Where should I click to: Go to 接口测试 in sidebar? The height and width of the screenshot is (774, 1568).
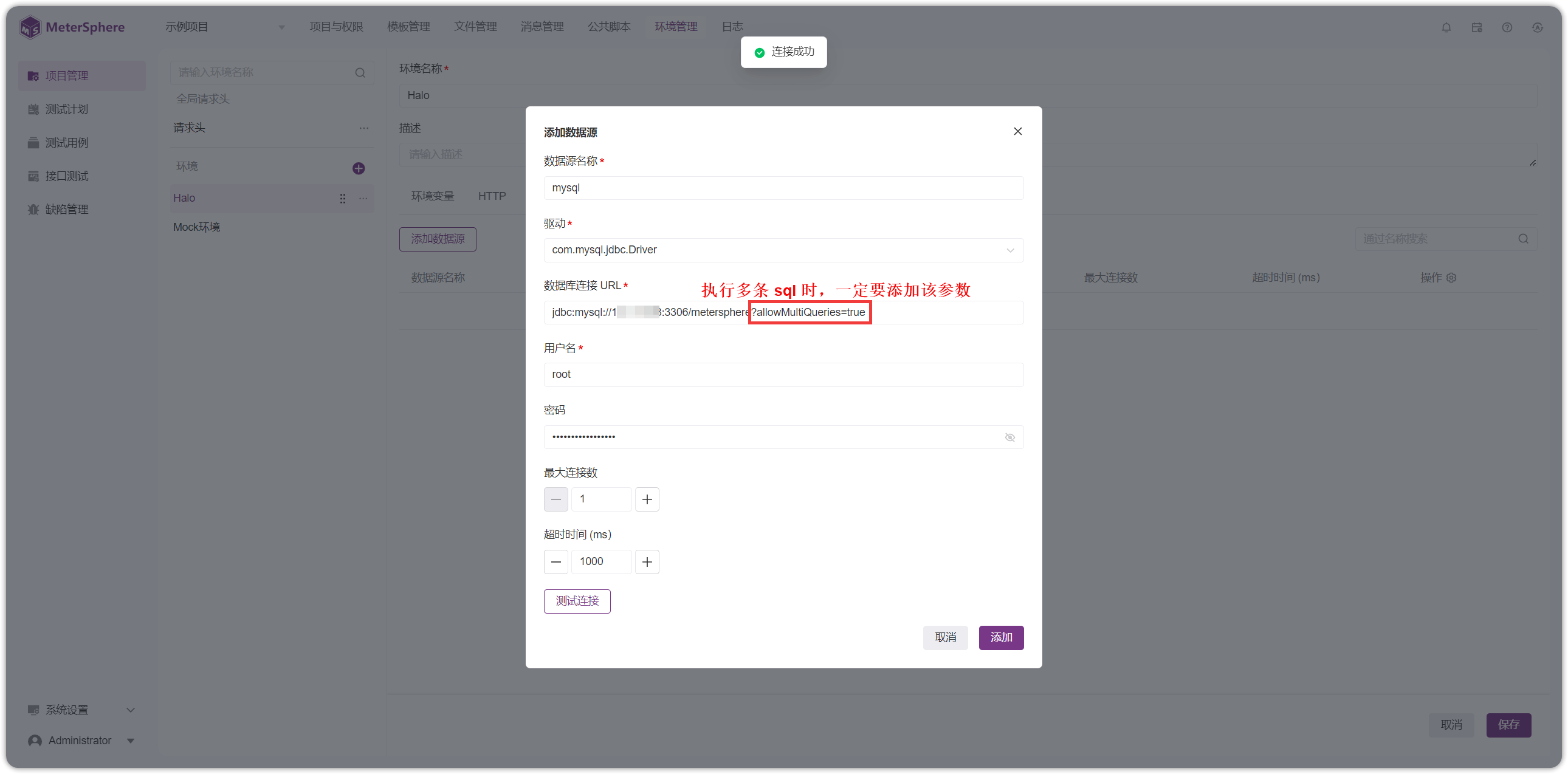coord(81,176)
